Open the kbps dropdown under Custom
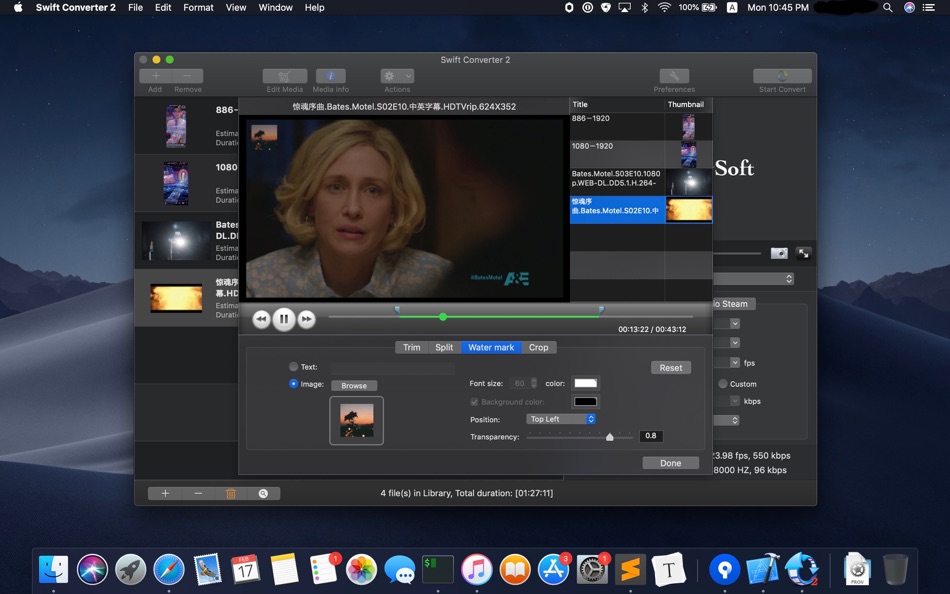 [x=734, y=400]
